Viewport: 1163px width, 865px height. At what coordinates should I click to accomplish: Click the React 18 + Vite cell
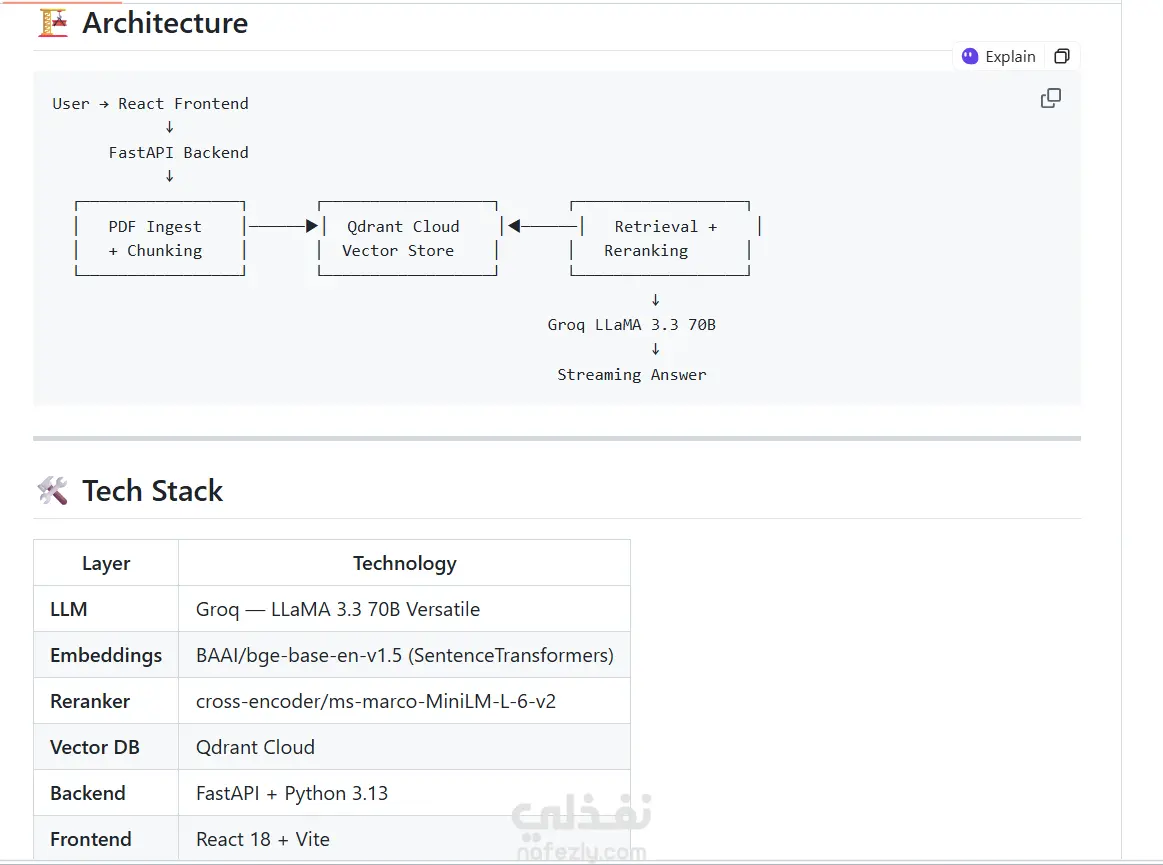pyautogui.click(x=263, y=839)
